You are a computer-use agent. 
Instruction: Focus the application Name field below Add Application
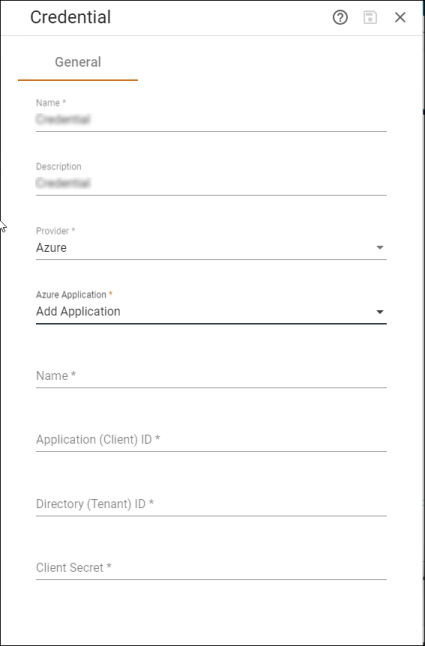click(211, 376)
